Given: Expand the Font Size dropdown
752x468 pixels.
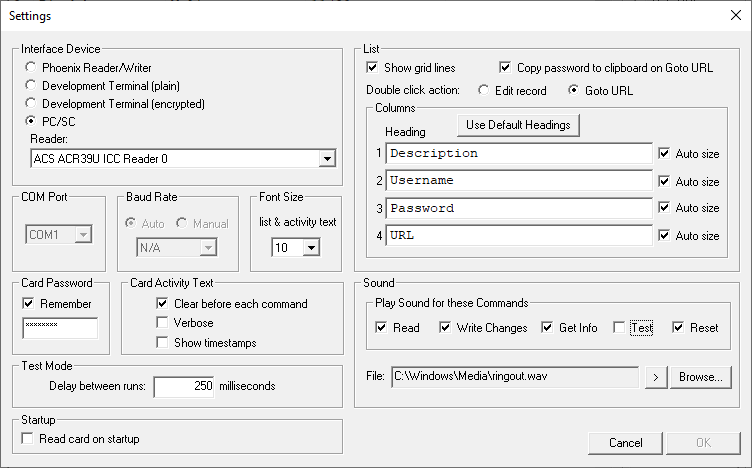Looking at the screenshot, I should coord(310,247).
